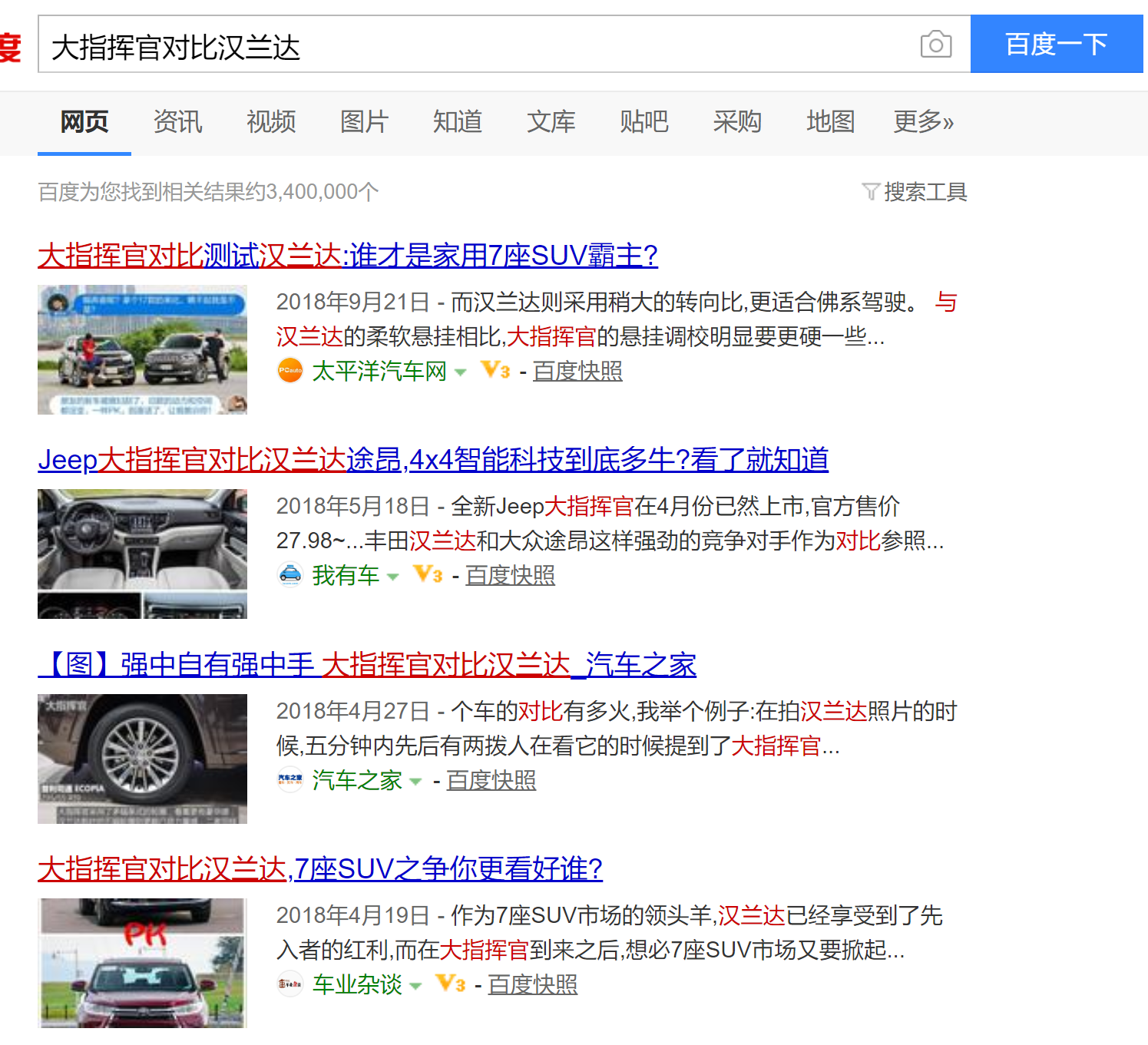1148x1045 pixels.
Task: Expand dropdown arrow beside 汽车之家
Action: [x=415, y=782]
